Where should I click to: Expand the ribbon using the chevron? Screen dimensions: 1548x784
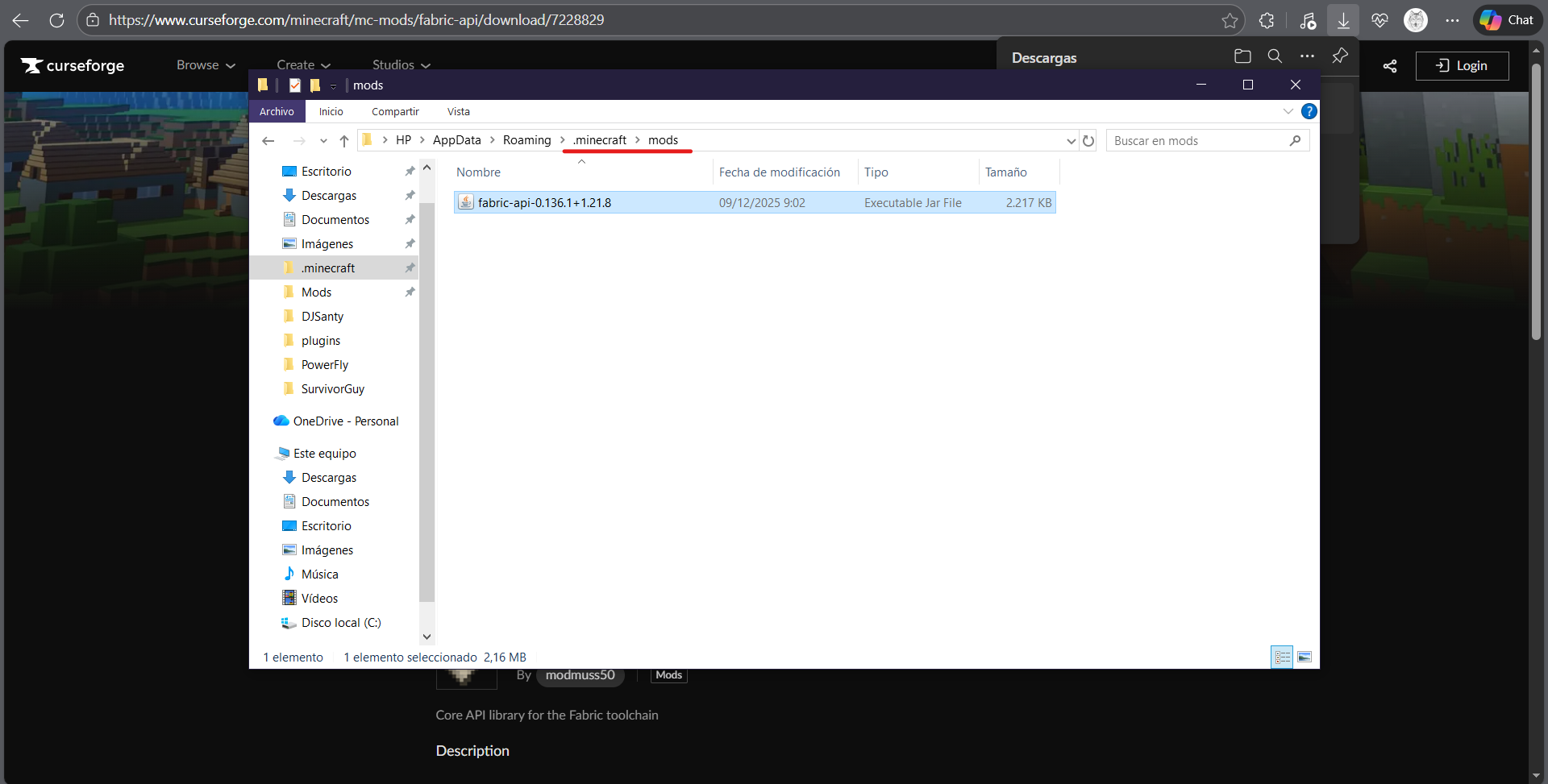(1288, 111)
